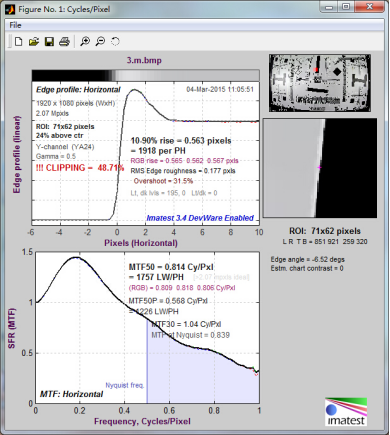This screenshot has height=435, width=390.
Task: Click the red CLIPPING warning text
Action: [80, 168]
